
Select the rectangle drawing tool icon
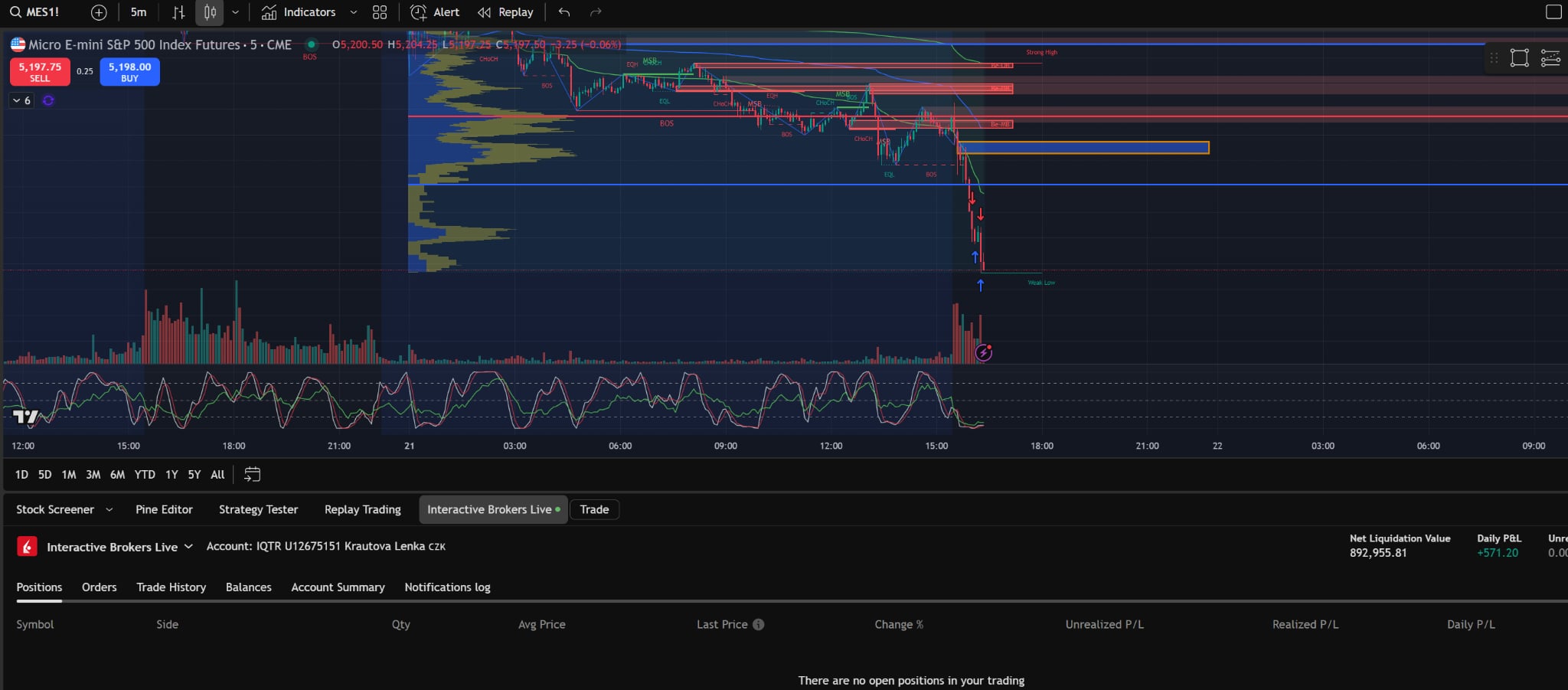[x=1519, y=58]
